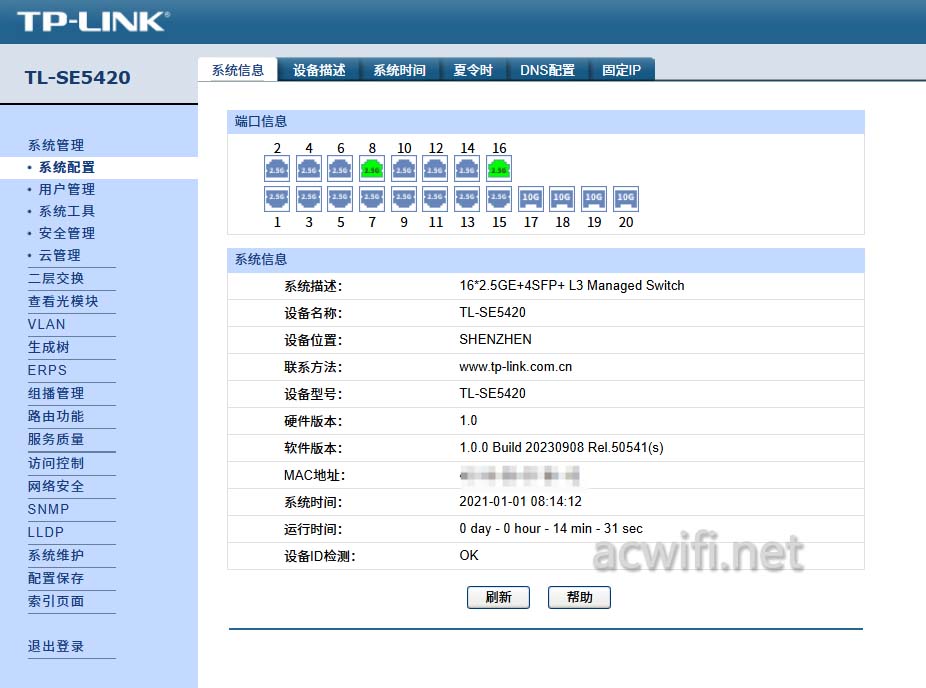Click the 设备ID检测 OK status value
The width and height of the screenshot is (926, 688).
pos(469,556)
